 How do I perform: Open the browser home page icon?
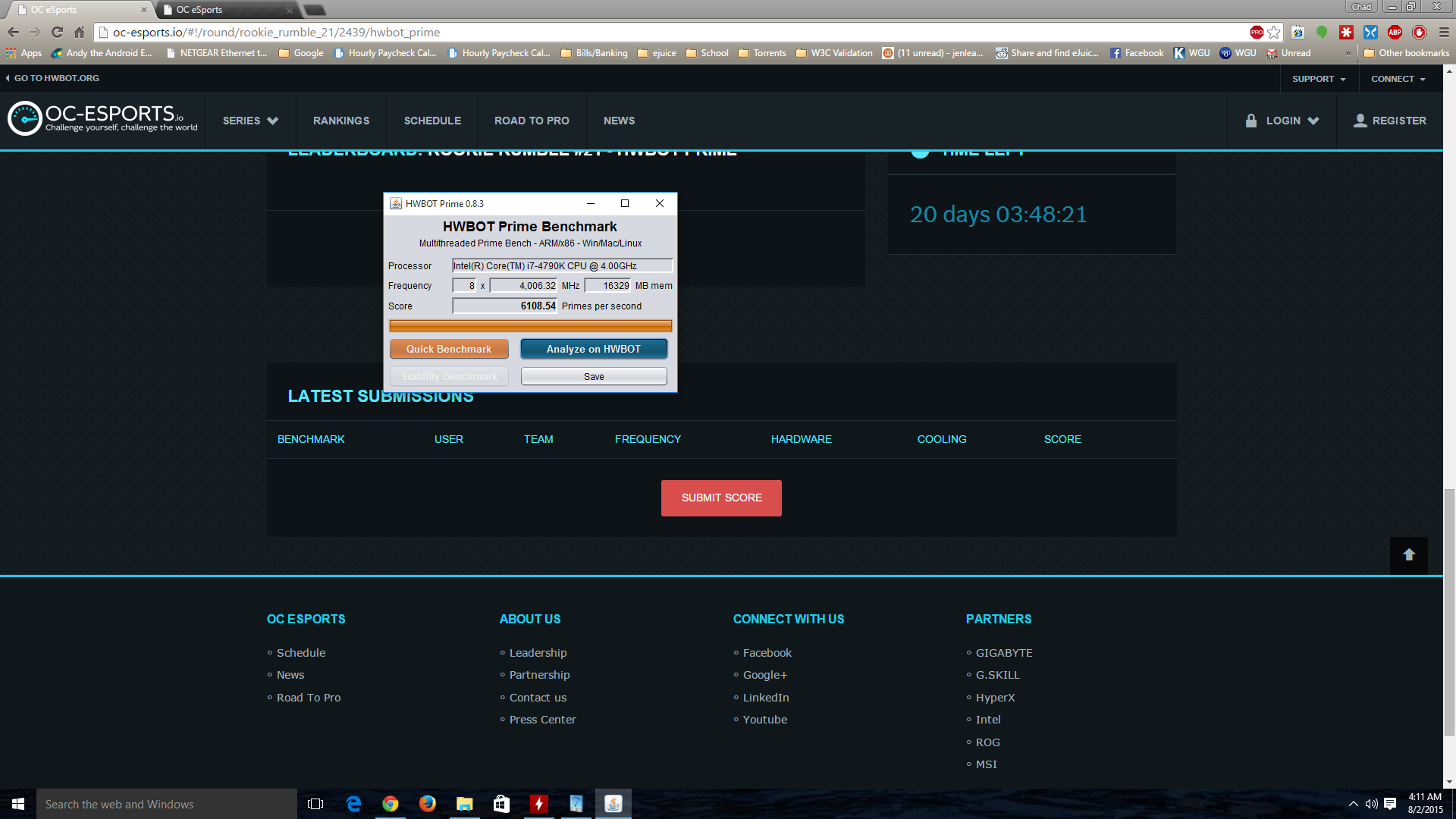pyautogui.click(x=79, y=32)
